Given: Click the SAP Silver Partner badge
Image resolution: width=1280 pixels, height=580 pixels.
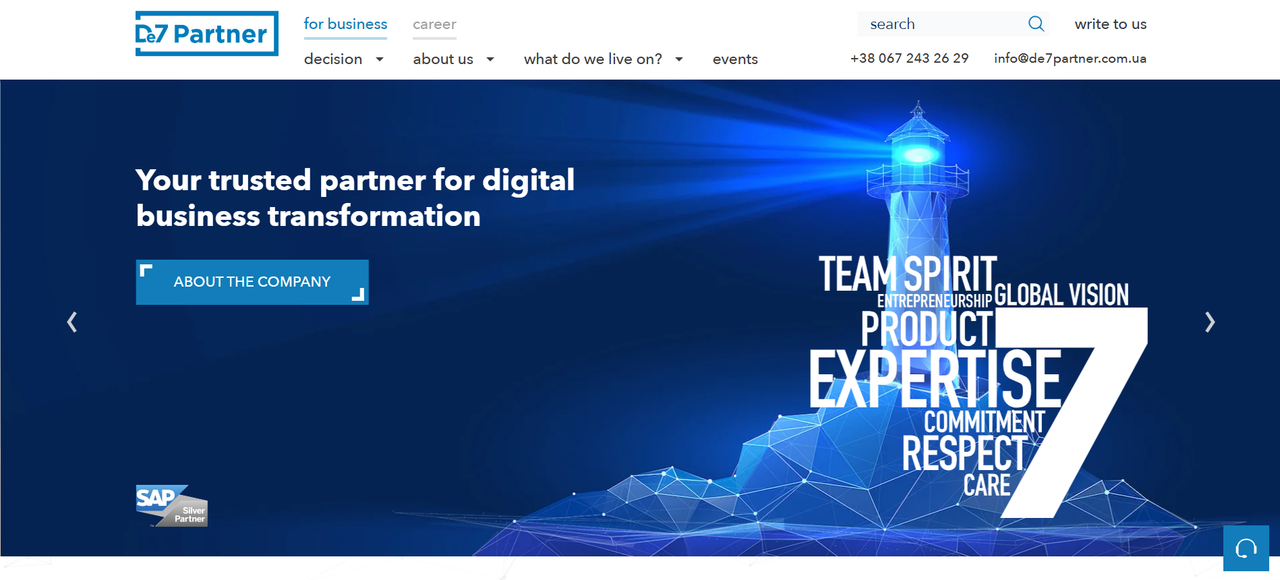Looking at the screenshot, I should click(x=172, y=505).
